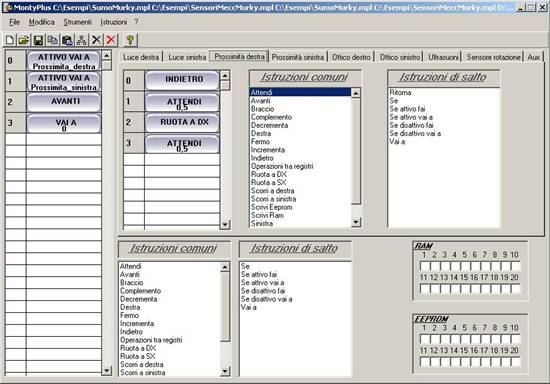Image resolution: width=550 pixels, height=384 pixels.
Task: Open the Ottico destro tab
Action: click(351, 57)
